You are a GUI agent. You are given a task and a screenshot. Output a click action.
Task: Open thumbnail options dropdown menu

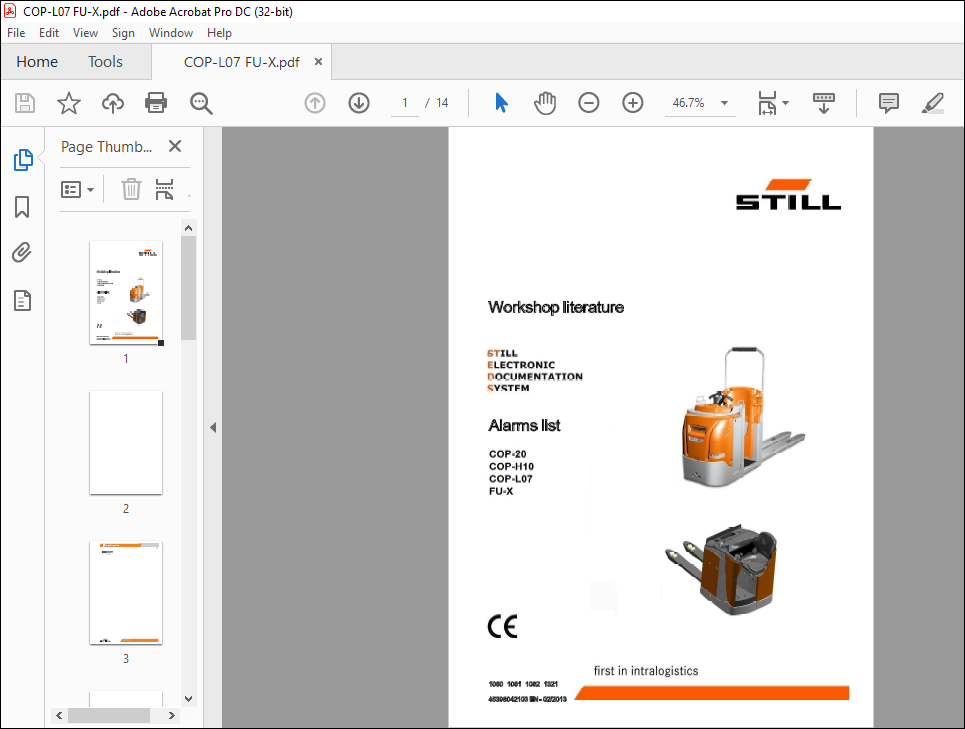pos(78,189)
